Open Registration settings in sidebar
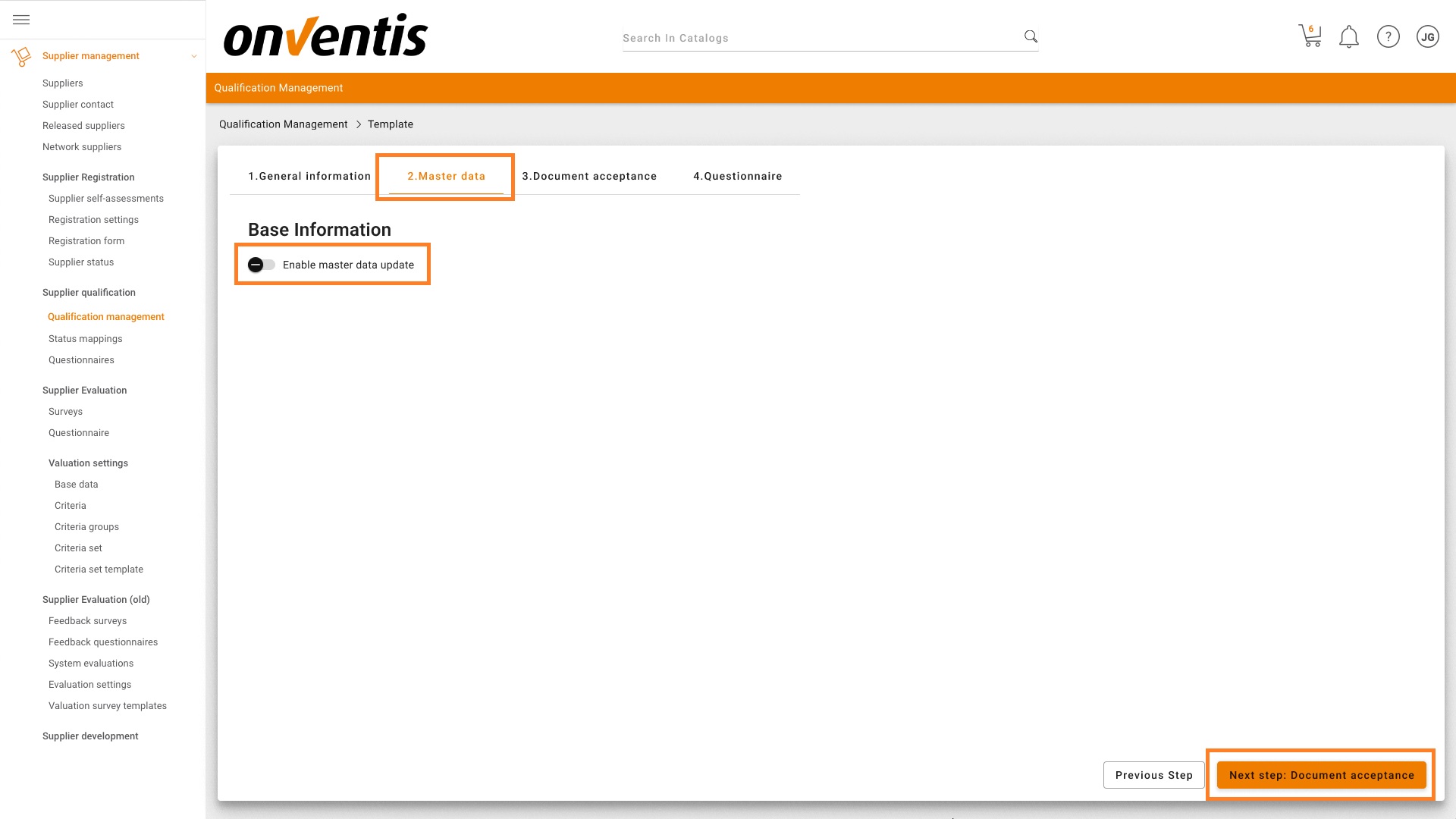1456x819 pixels. tap(93, 220)
